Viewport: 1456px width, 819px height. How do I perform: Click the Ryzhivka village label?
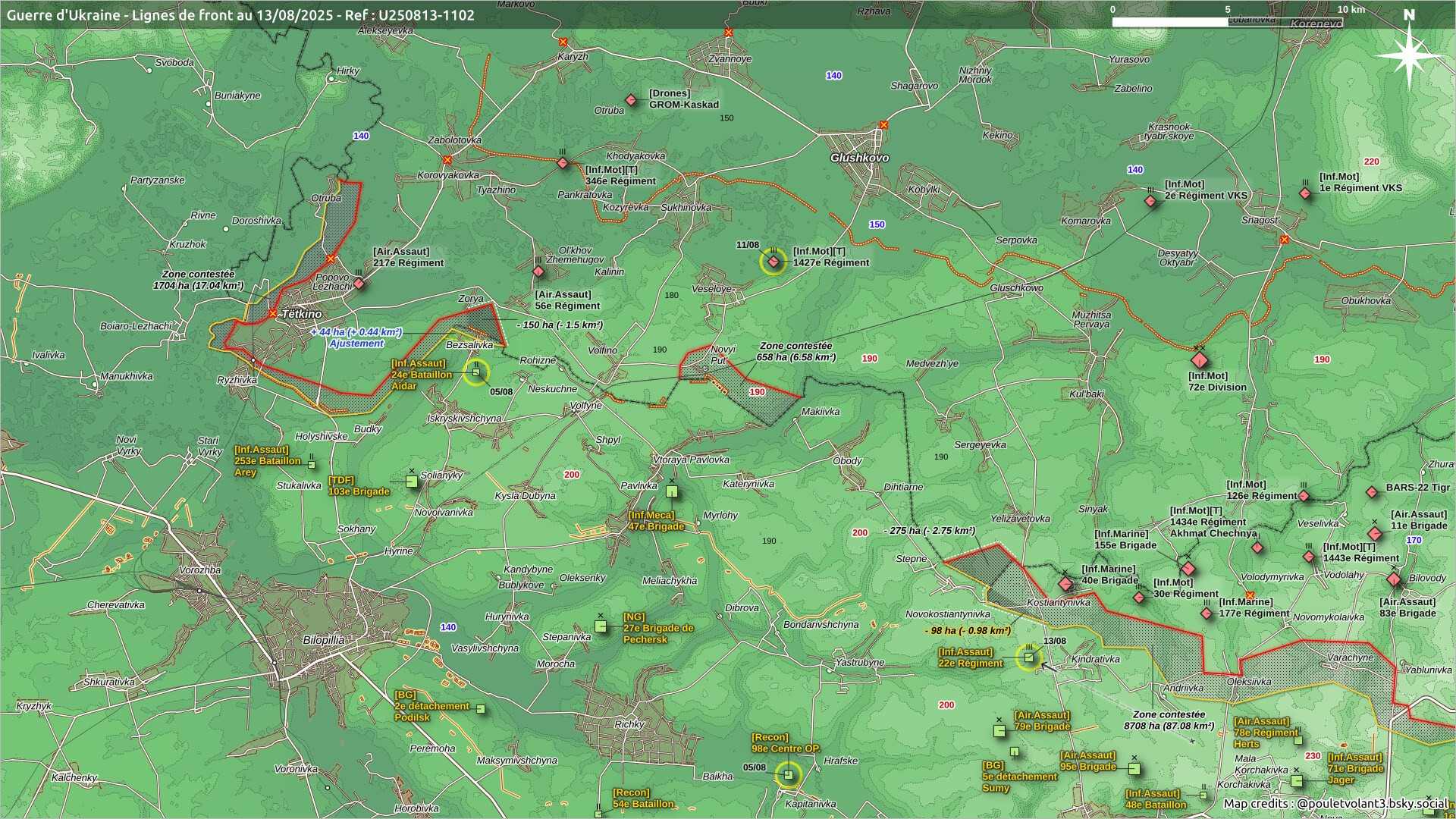coord(237,380)
